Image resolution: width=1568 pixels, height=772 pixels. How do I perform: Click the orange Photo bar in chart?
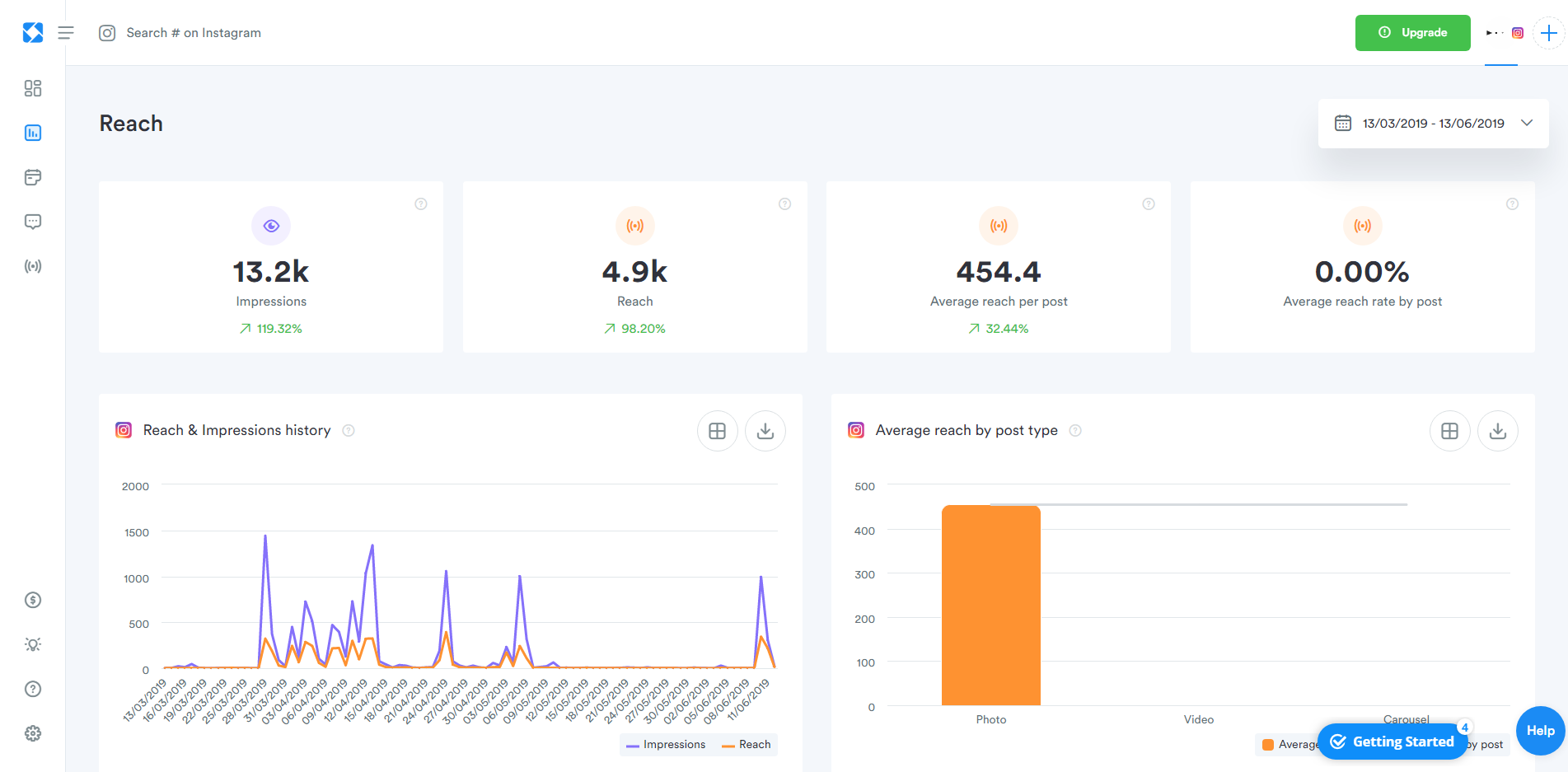[x=990, y=605]
